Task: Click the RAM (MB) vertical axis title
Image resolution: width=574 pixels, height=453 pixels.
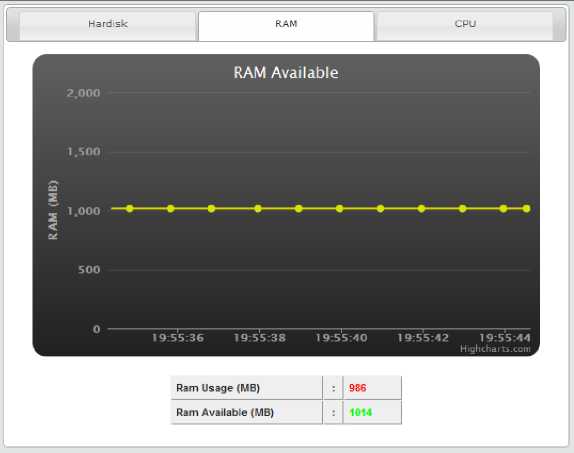Action: pyautogui.click(x=53, y=210)
